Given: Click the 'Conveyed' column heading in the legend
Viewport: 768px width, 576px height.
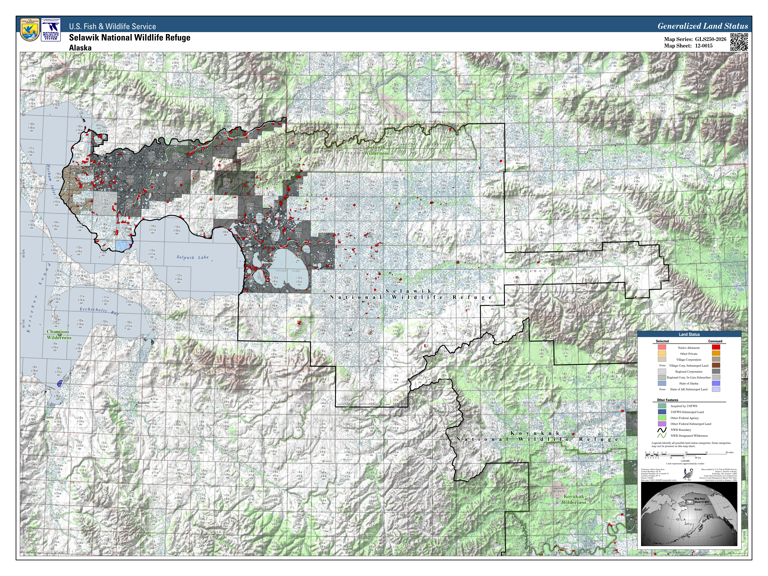Looking at the screenshot, I should [715, 341].
